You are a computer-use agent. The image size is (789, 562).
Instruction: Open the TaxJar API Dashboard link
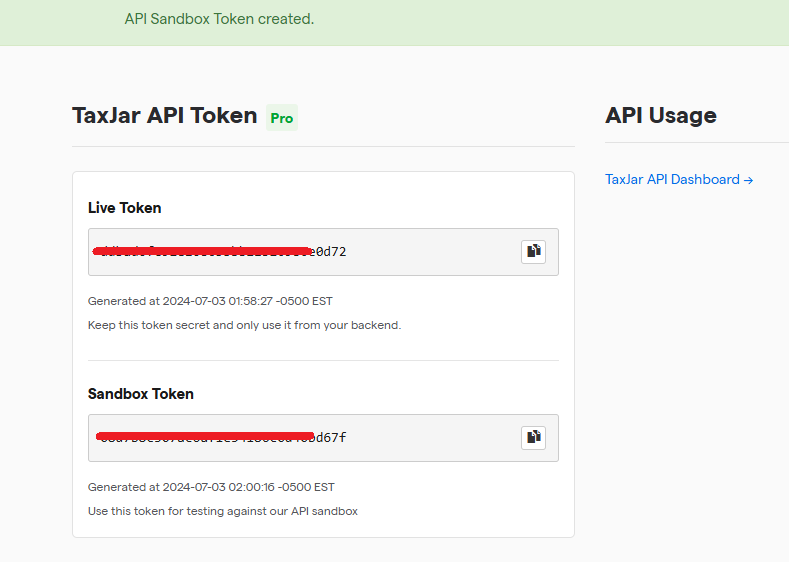[x=672, y=180]
